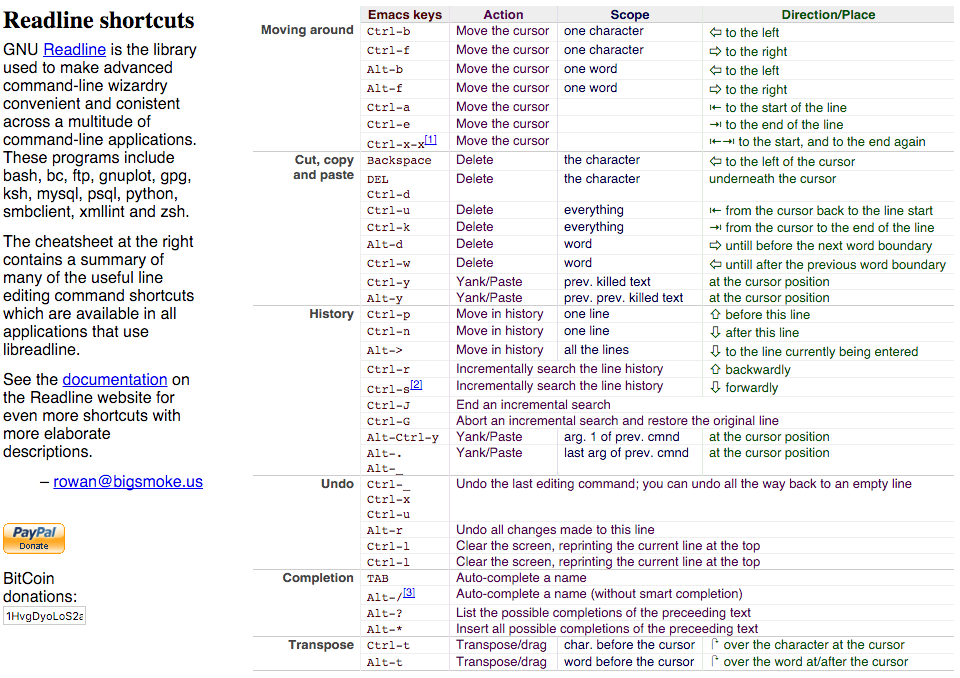Click the 'Emacs keys' column header

click(x=404, y=15)
